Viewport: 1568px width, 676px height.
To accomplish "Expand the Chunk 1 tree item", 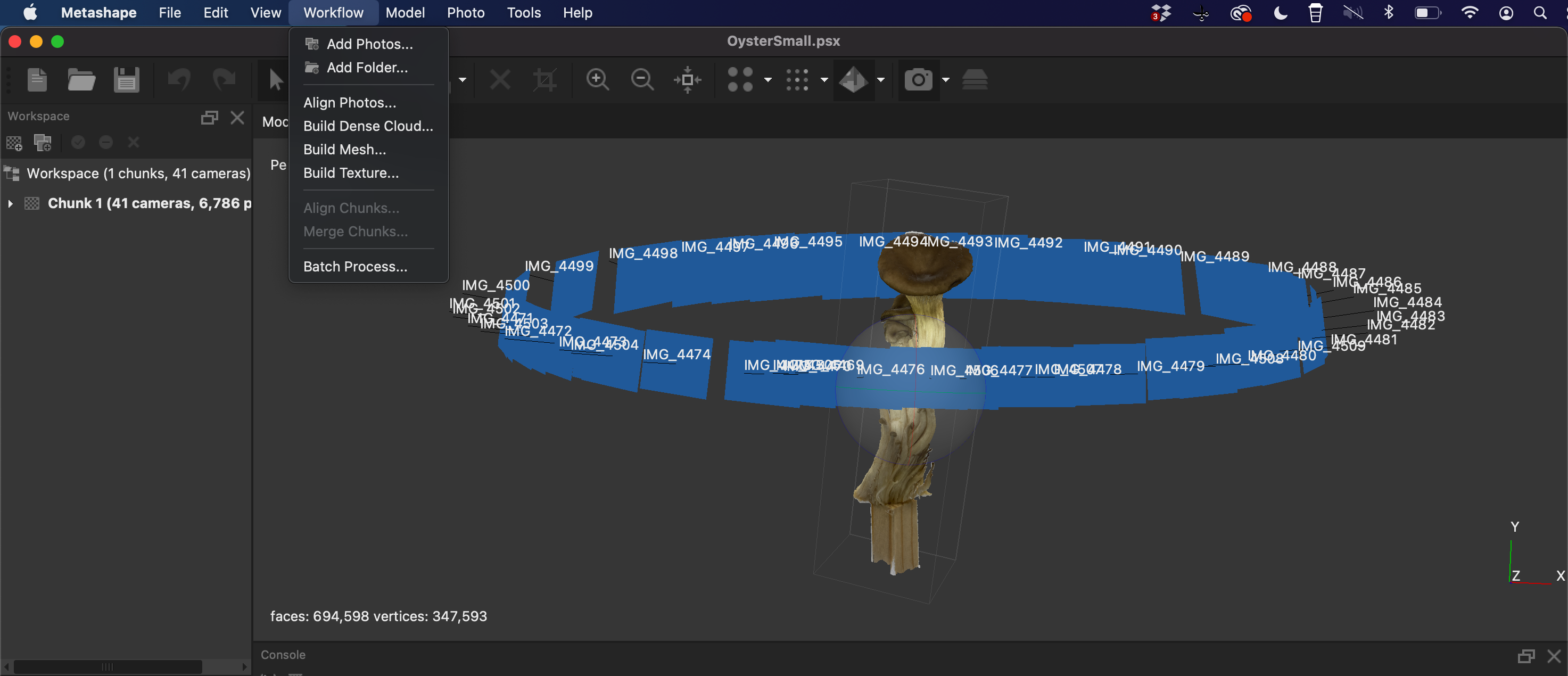I will 10,203.
